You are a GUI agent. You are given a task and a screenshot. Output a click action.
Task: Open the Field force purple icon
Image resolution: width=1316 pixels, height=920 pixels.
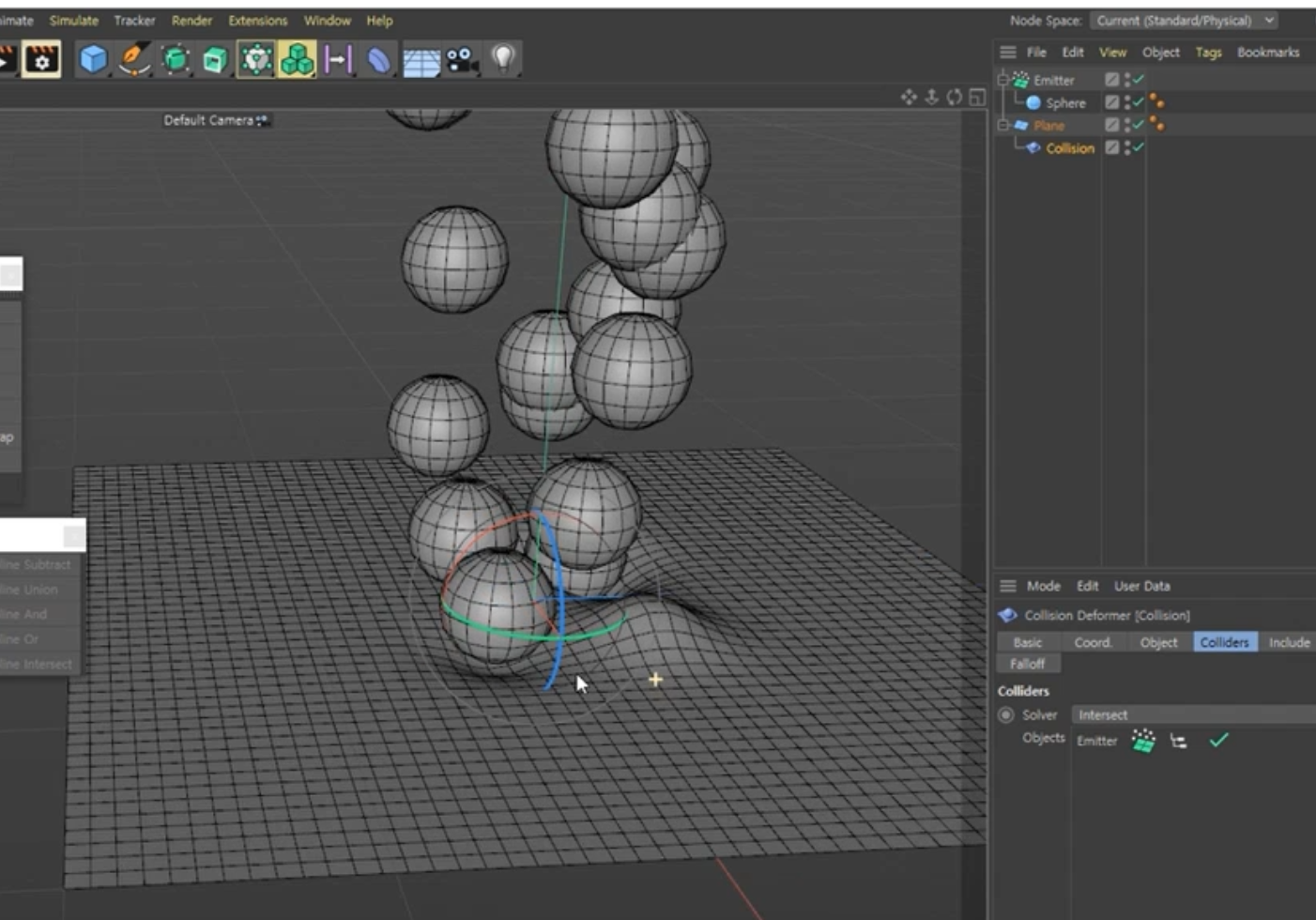point(337,60)
